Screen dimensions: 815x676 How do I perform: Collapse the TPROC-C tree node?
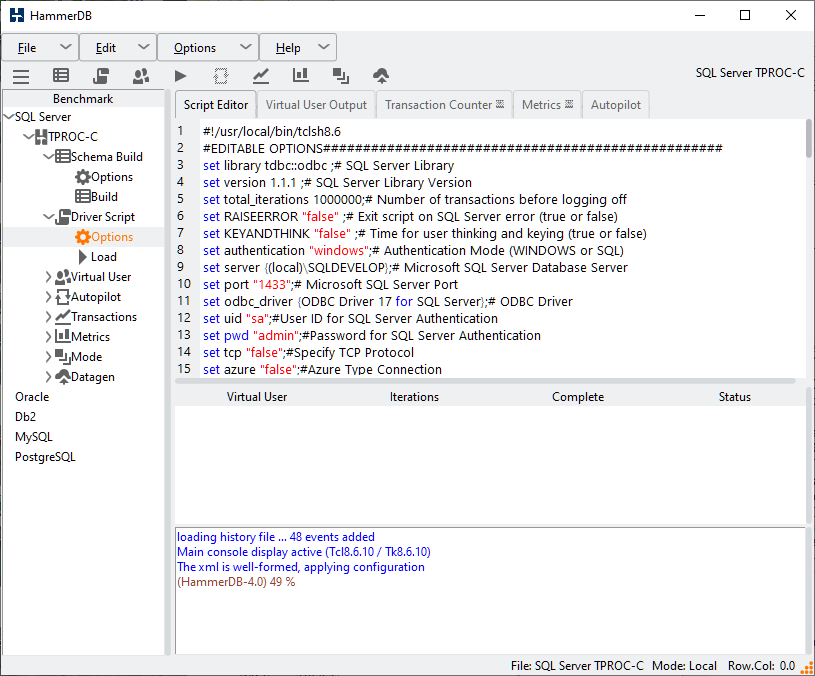pos(29,137)
